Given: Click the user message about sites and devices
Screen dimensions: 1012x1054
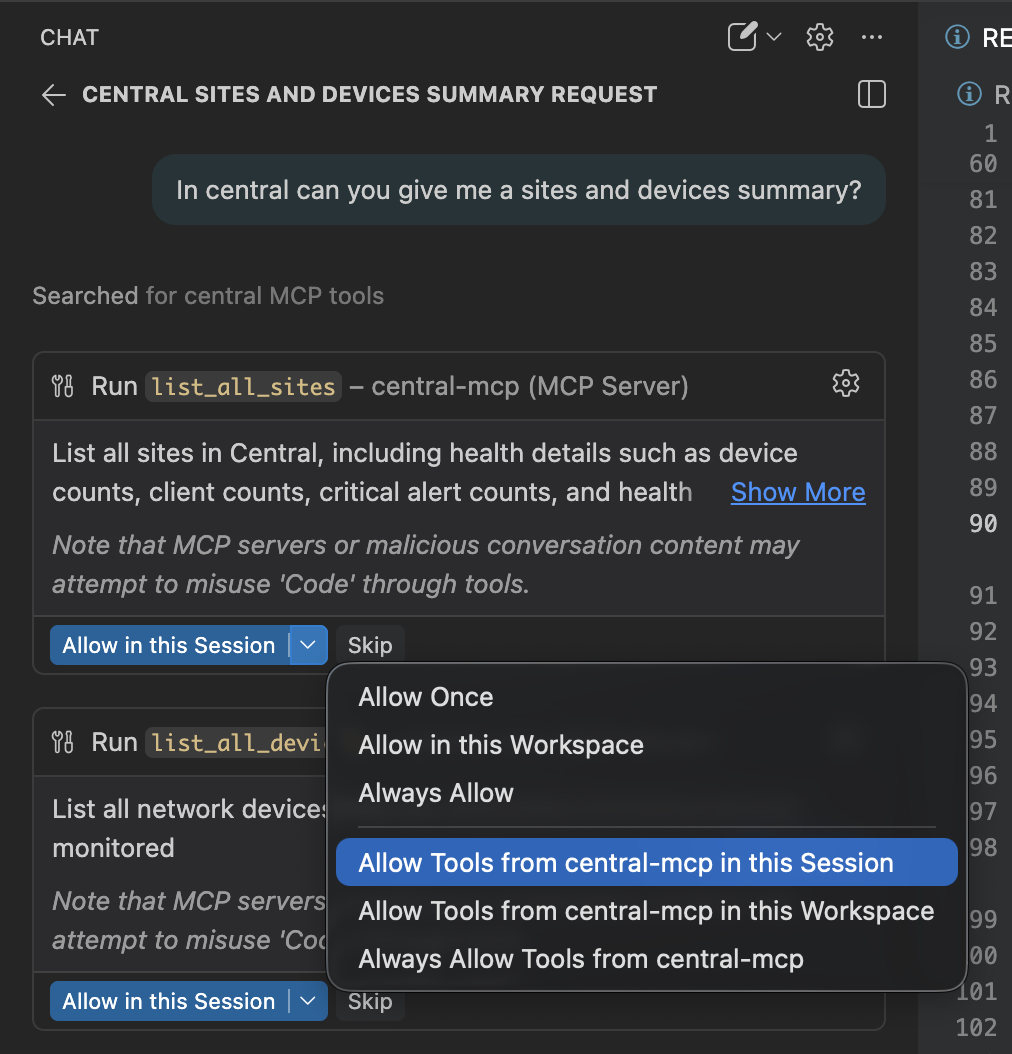Looking at the screenshot, I should click(x=518, y=190).
